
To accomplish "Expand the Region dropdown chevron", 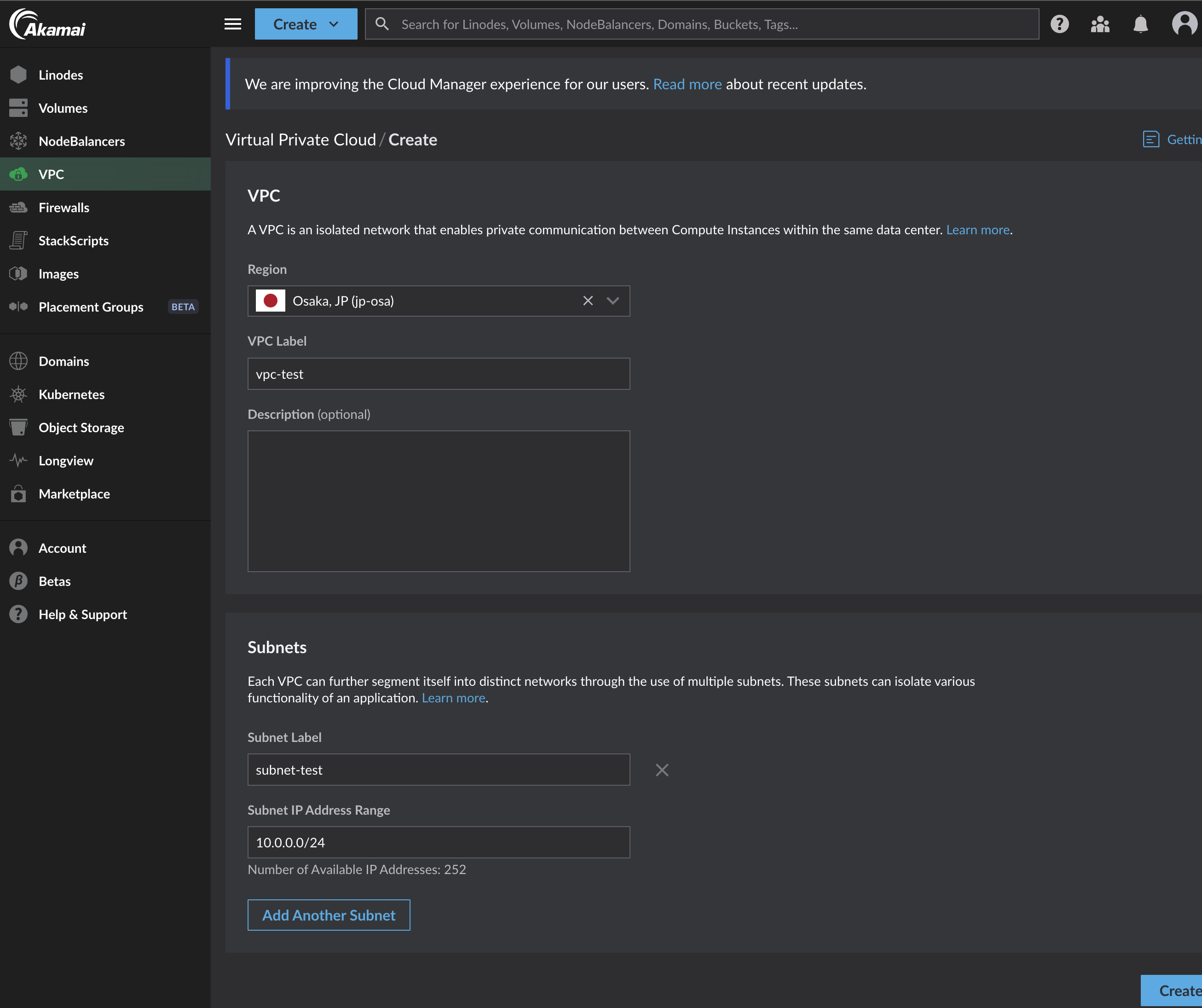I will [613, 301].
